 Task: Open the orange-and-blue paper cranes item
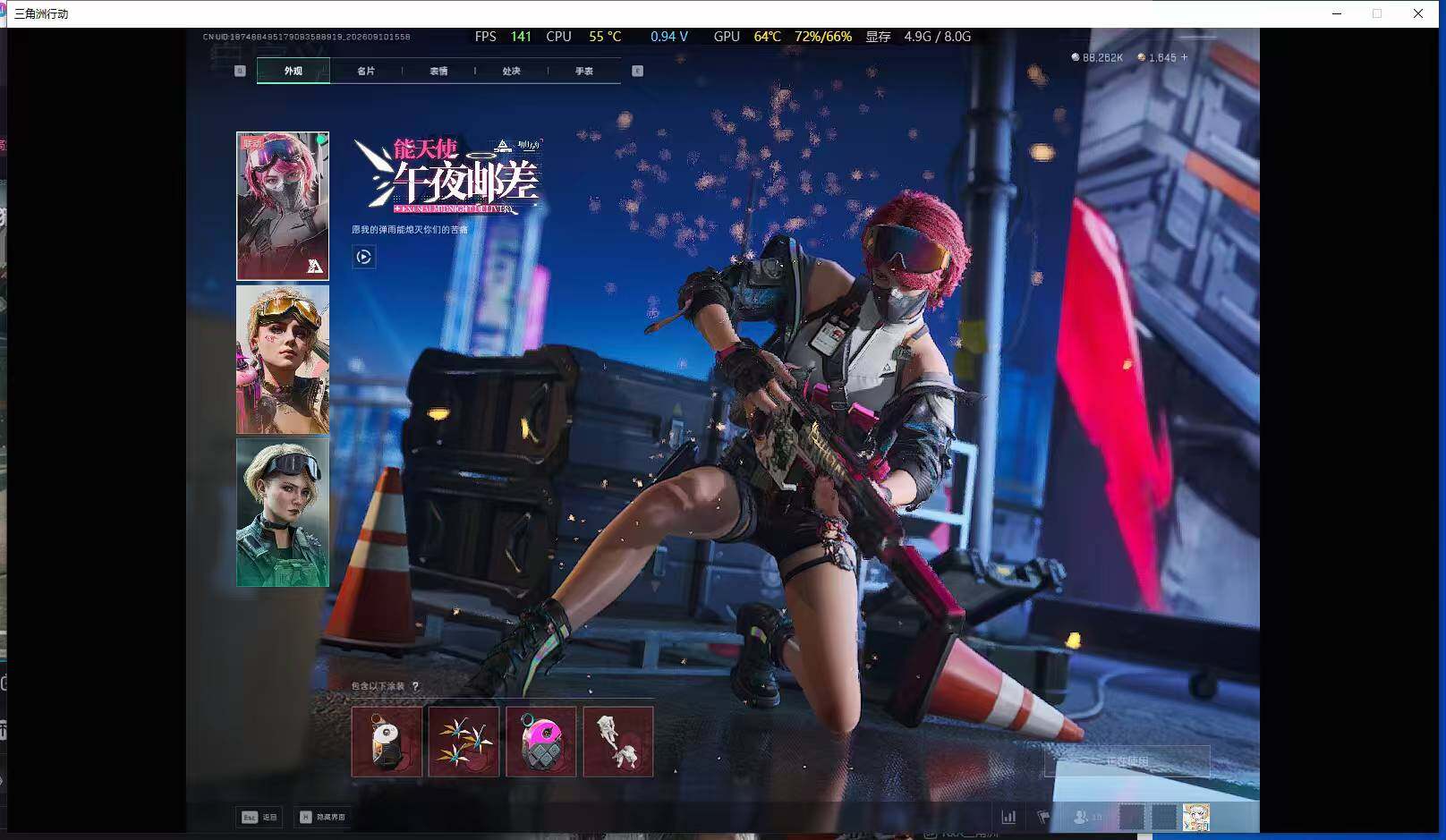[464, 742]
